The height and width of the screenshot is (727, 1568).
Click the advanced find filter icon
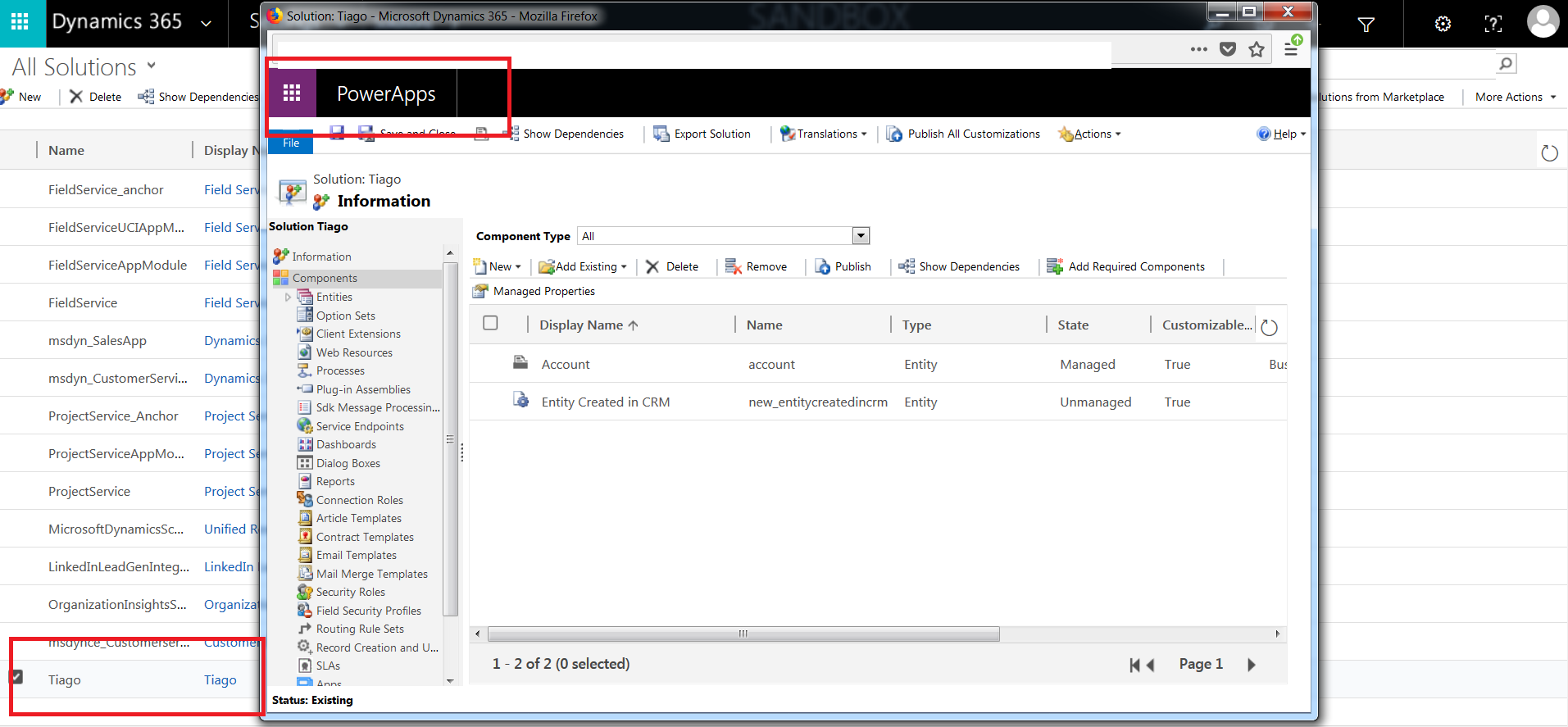(1366, 25)
